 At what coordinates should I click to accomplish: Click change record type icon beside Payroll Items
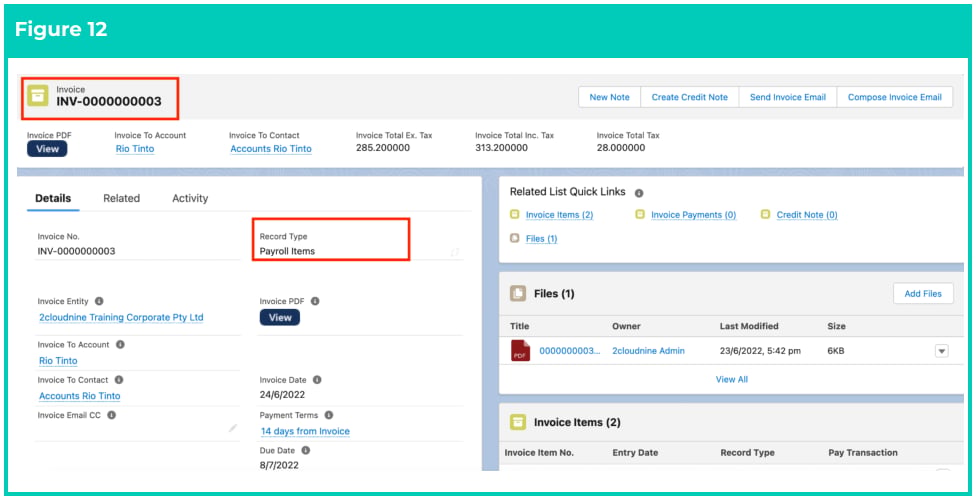[455, 252]
